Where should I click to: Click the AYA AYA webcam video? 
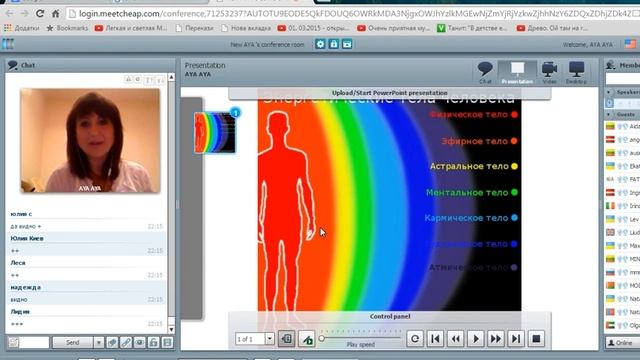(x=90, y=140)
